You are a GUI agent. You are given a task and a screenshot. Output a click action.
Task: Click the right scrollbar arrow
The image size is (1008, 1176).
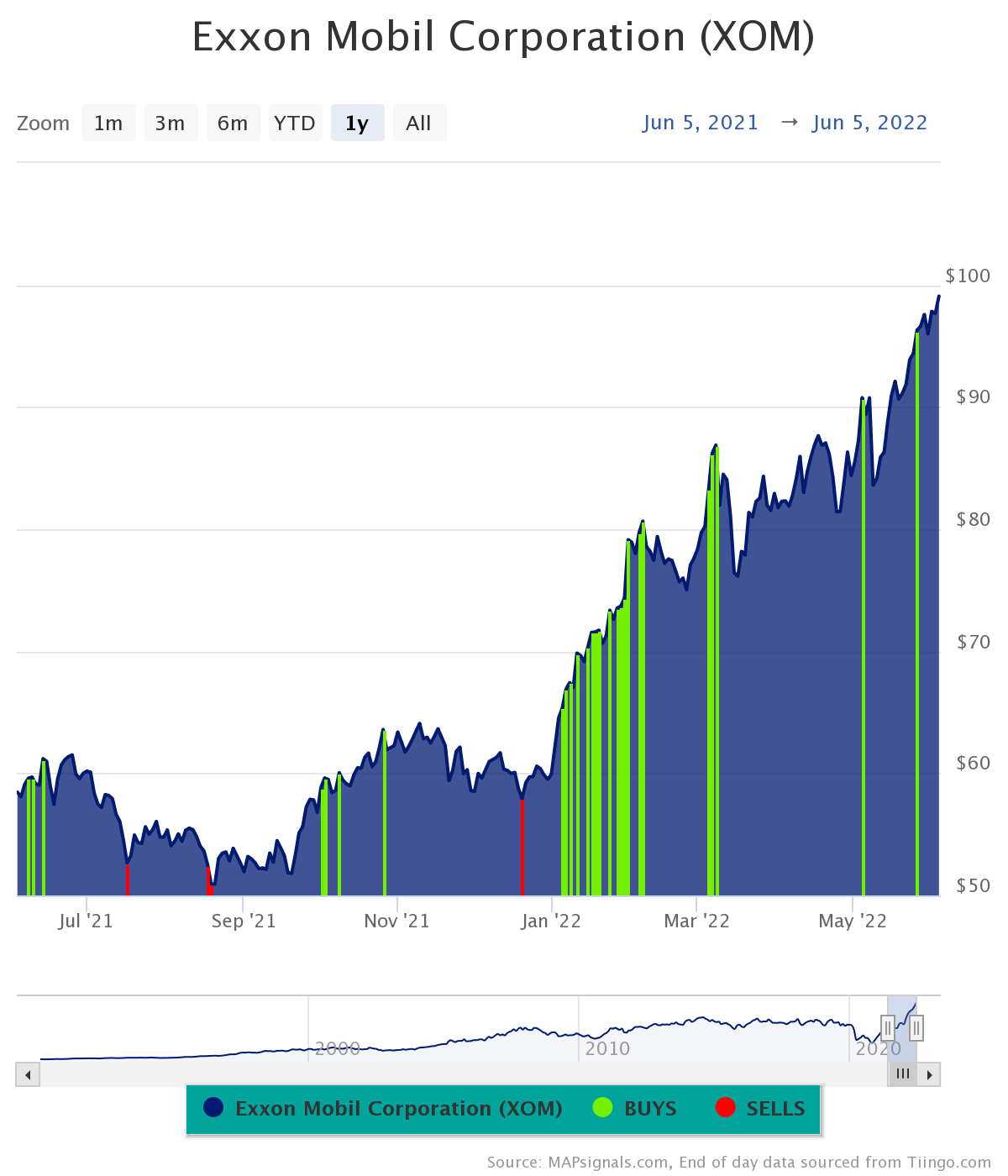[x=930, y=1074]
